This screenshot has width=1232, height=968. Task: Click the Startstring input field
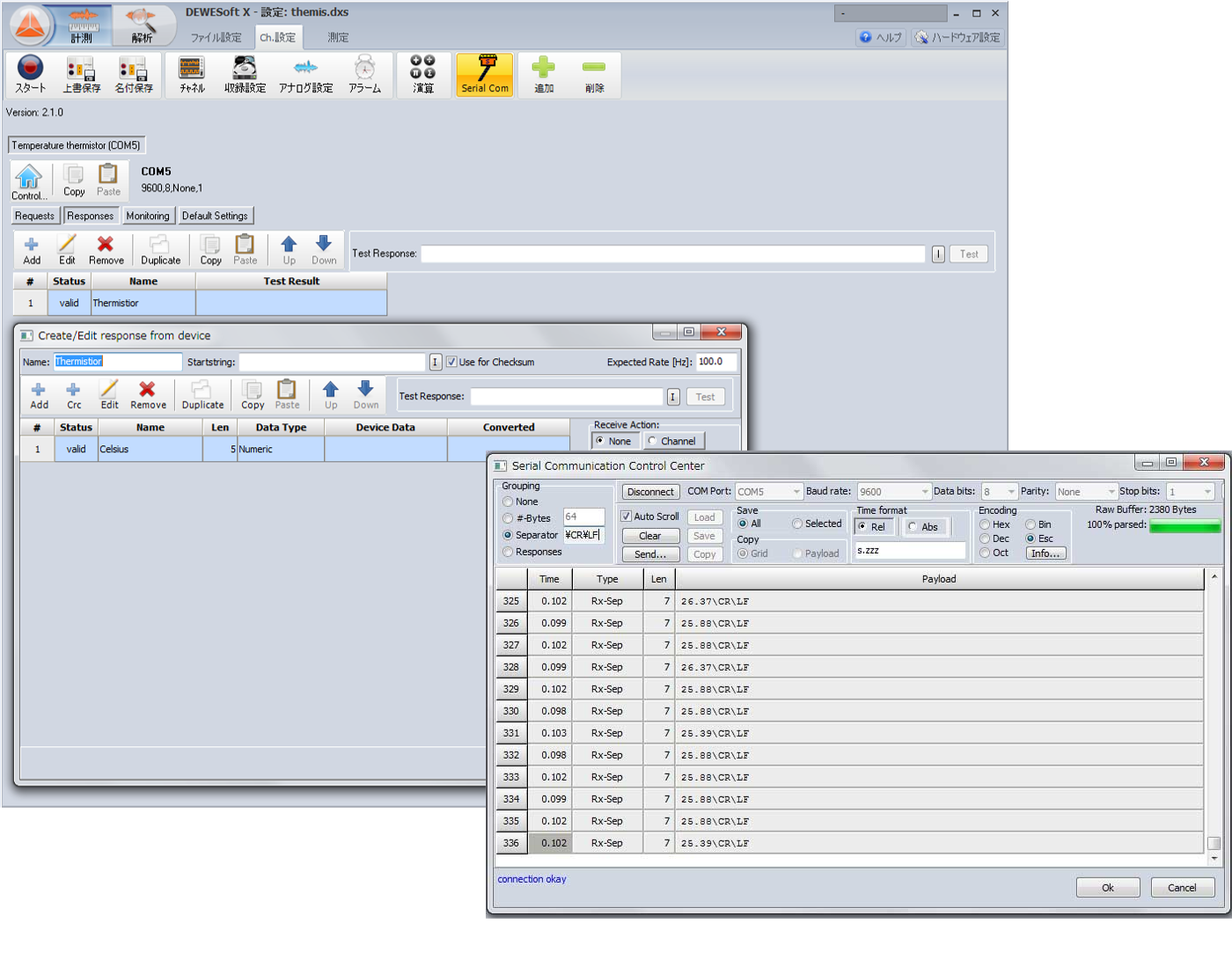point(332,362)
